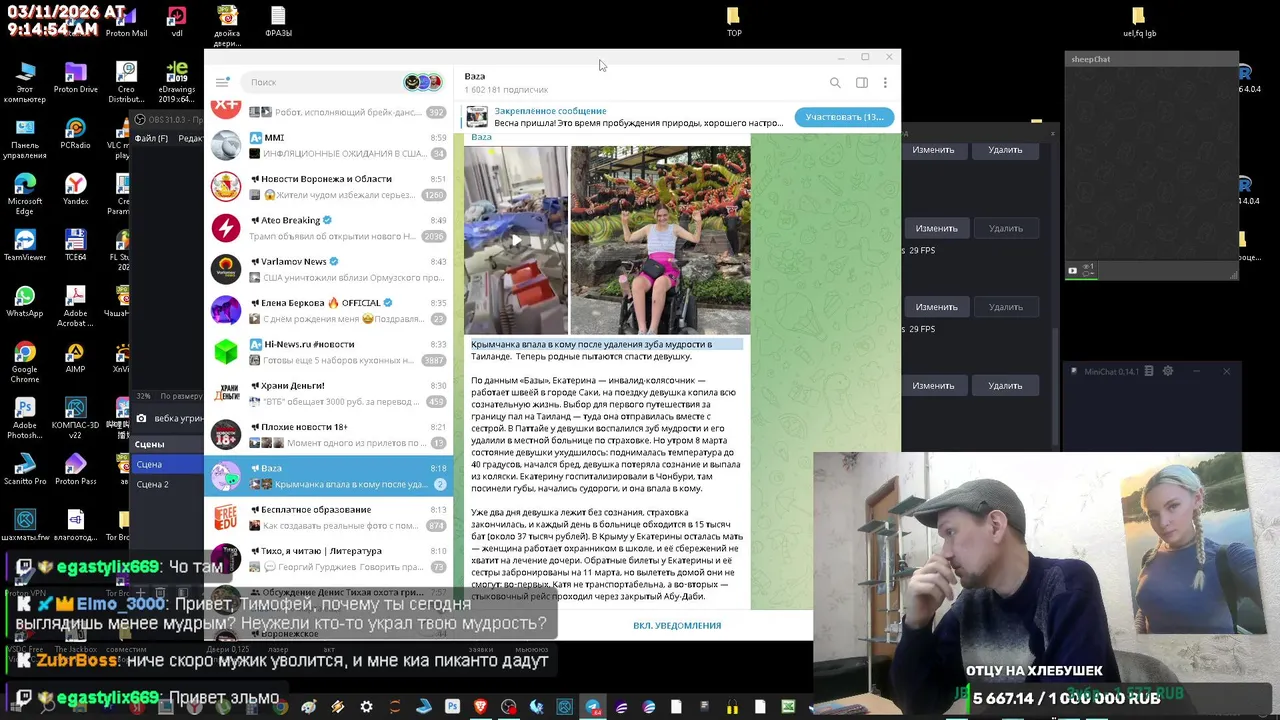Open Adobe Acrobat desktop icon

click(75, 307)
